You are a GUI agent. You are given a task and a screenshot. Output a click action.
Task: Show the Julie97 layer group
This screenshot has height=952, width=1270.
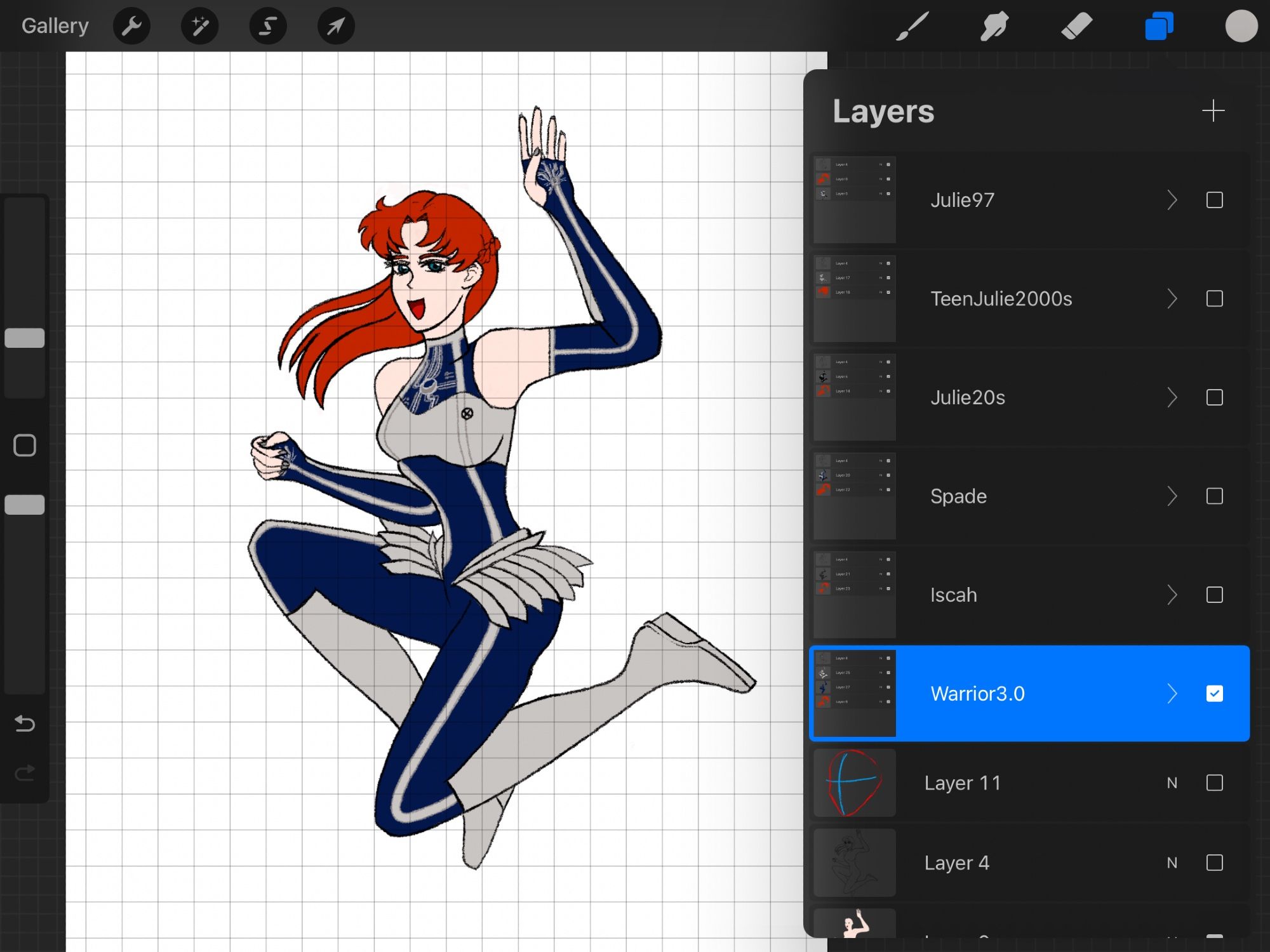(x=1214, y=200)
